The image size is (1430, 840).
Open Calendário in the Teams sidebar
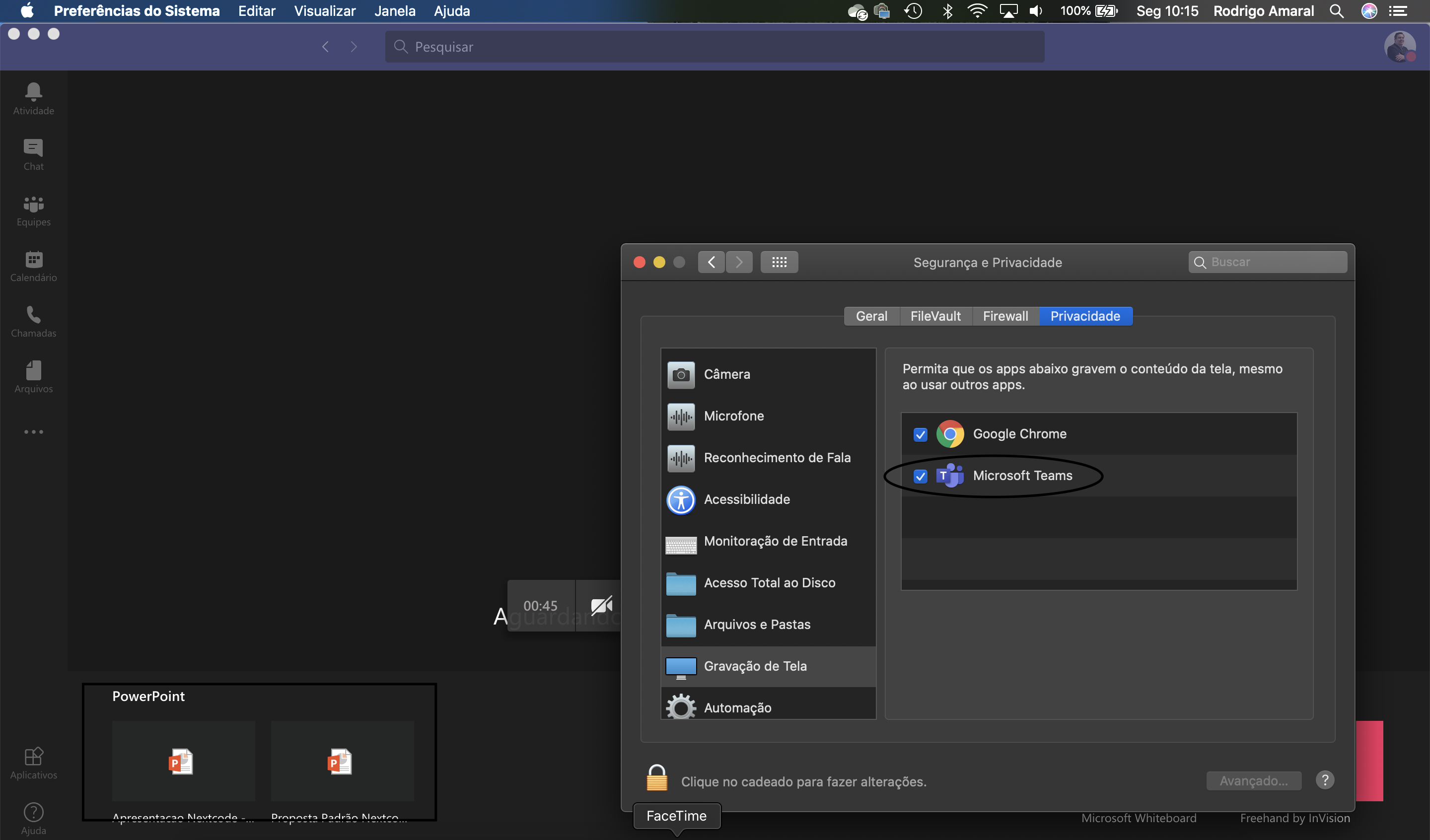pos(33,265)
